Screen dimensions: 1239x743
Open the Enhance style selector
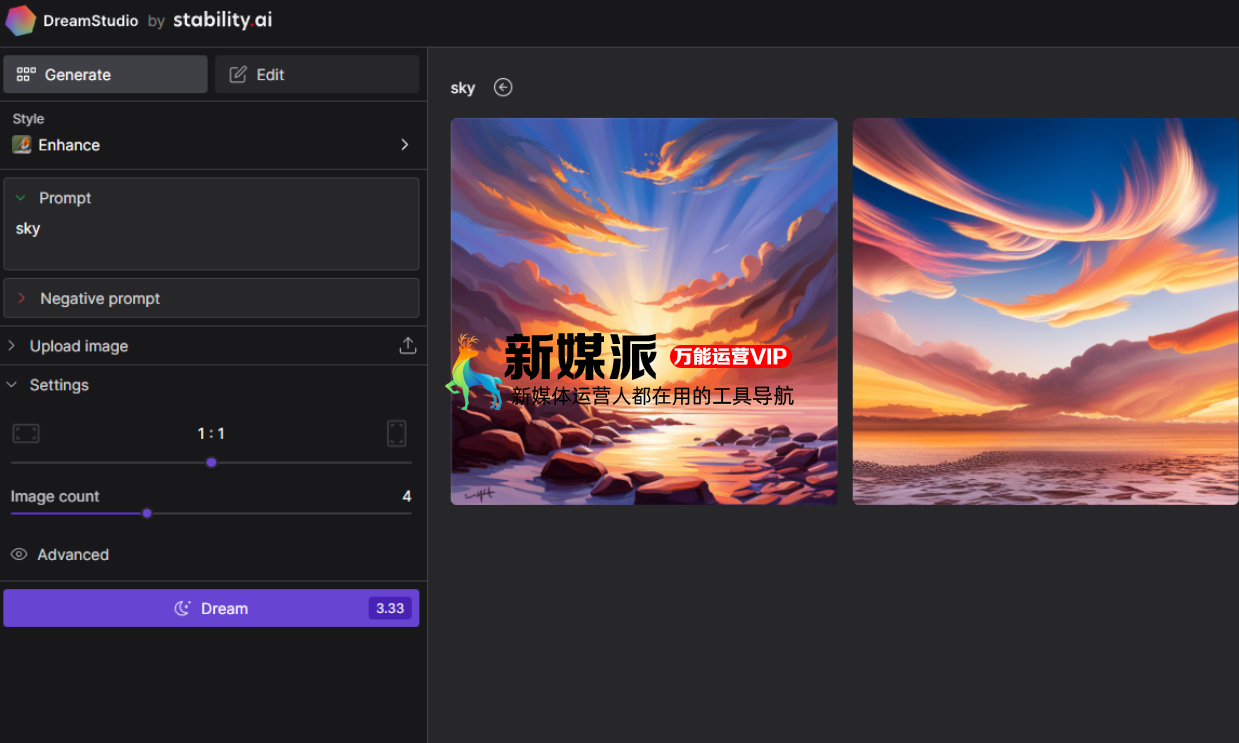tap(211, 145)
